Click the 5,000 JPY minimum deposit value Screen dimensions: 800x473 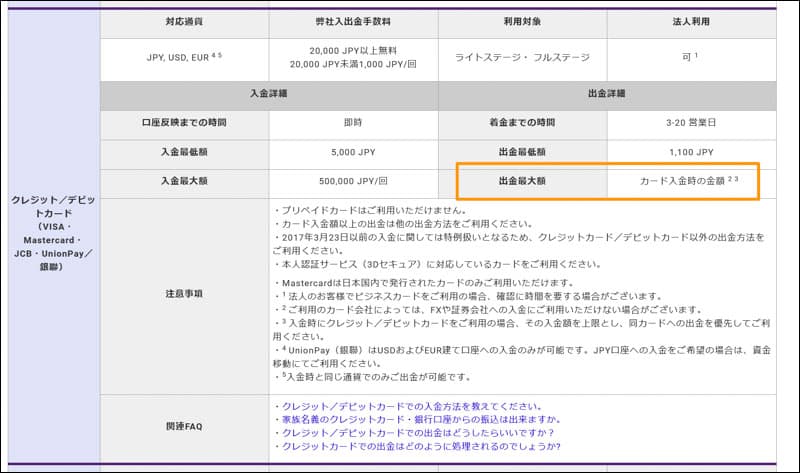[x=354, y=152]
